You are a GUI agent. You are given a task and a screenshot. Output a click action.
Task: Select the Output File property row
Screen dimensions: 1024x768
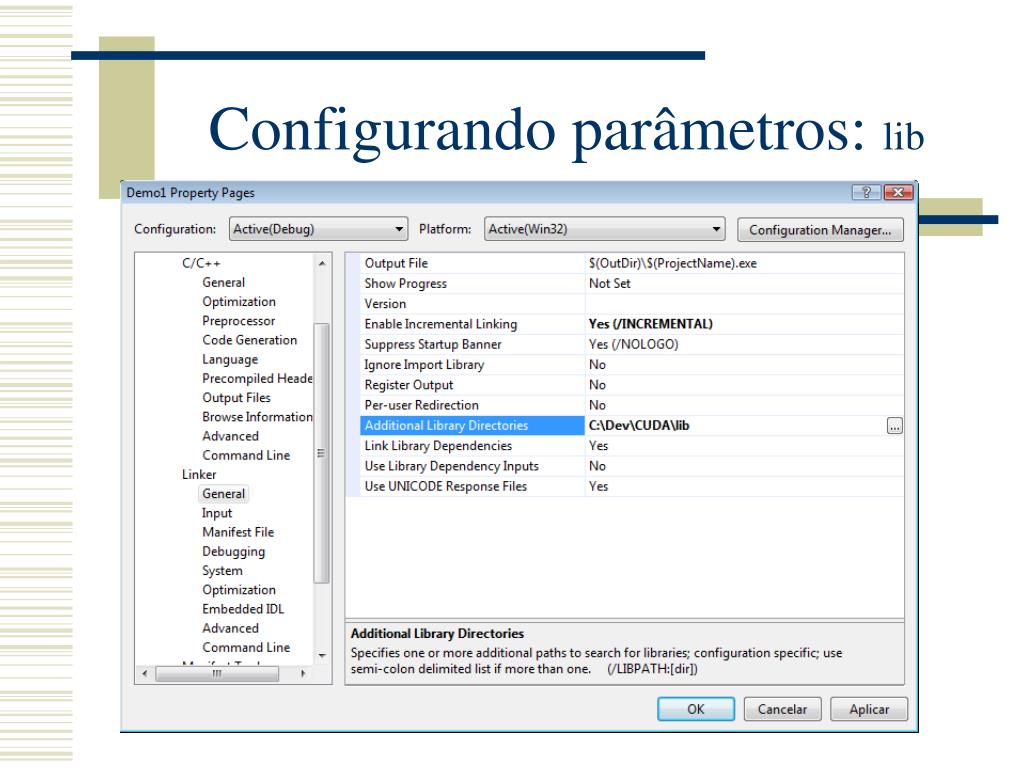632,263
